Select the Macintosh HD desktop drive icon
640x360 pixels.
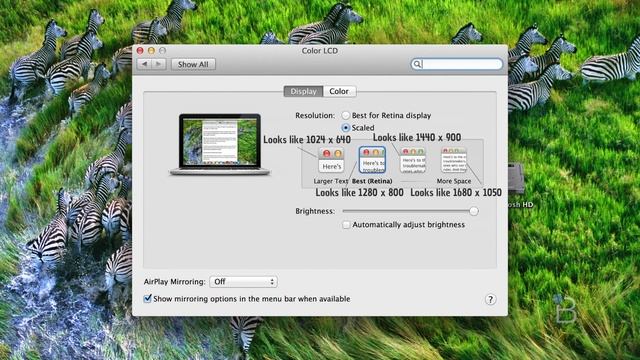(517, 178)
